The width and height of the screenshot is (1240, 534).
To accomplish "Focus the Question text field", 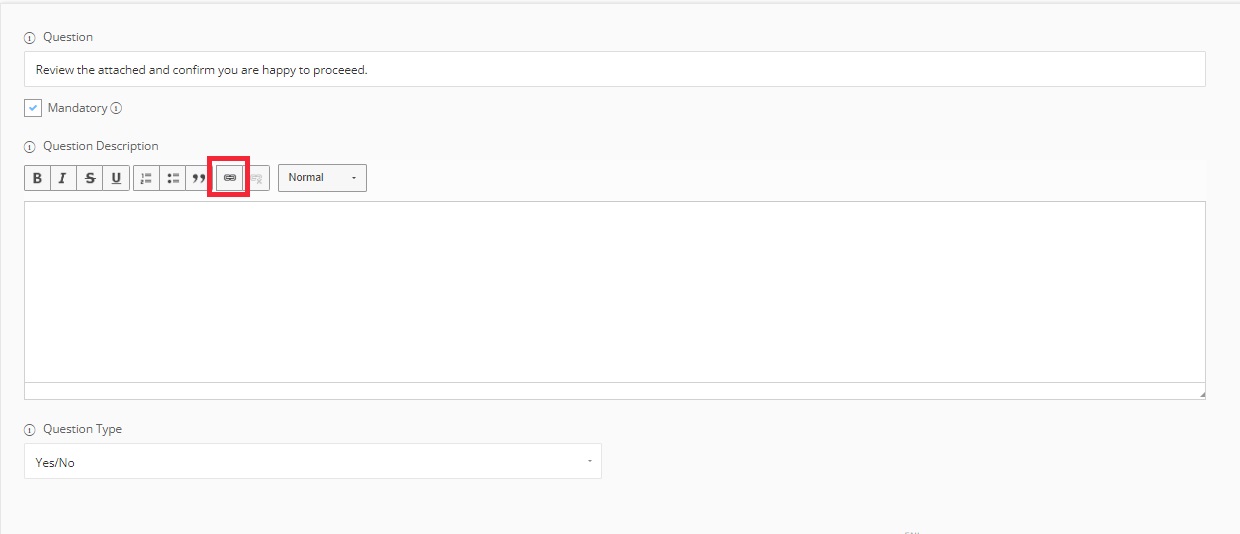I will [x=615, y=69].
